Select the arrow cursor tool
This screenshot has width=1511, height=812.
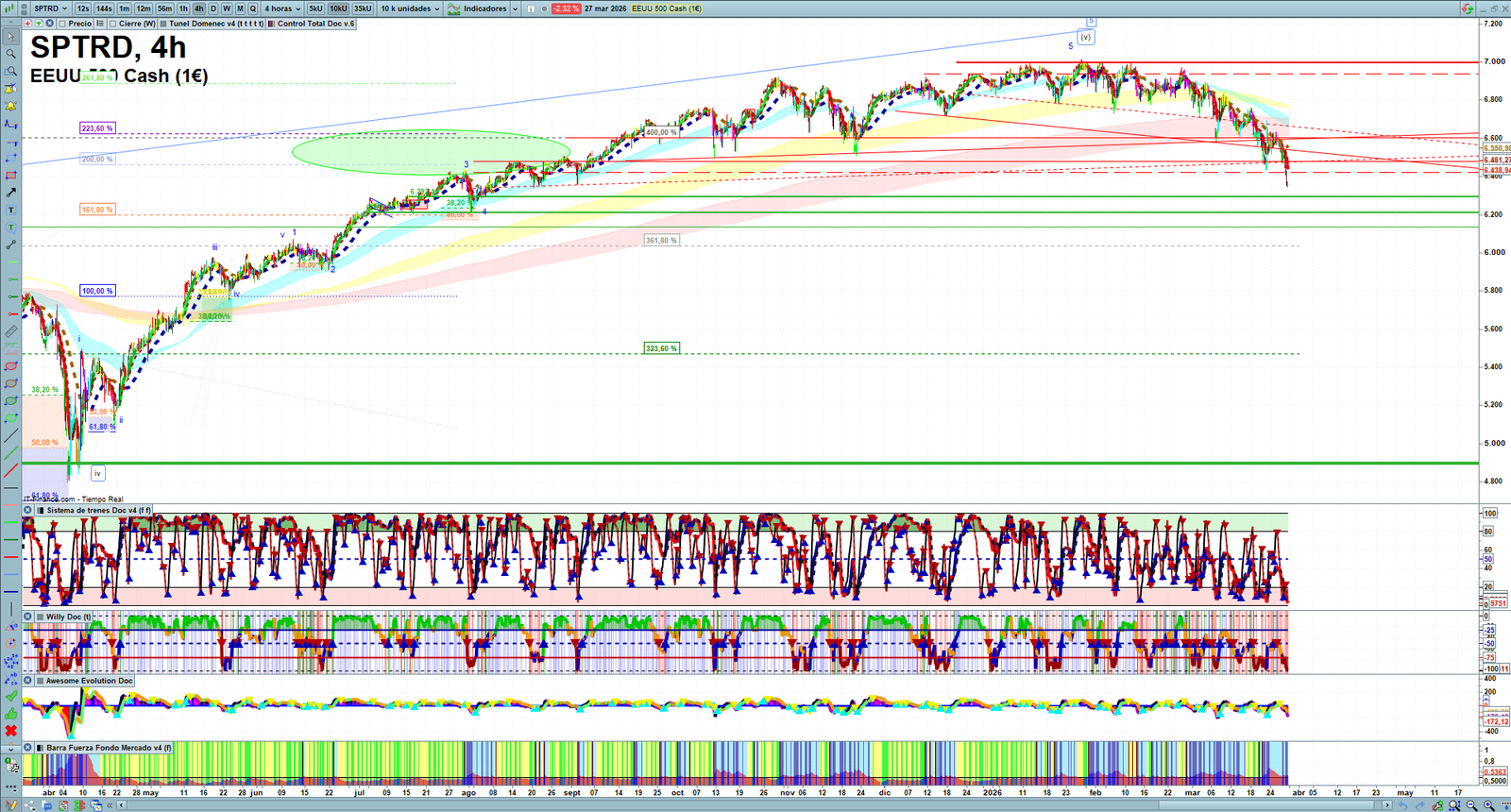(10, 37)
